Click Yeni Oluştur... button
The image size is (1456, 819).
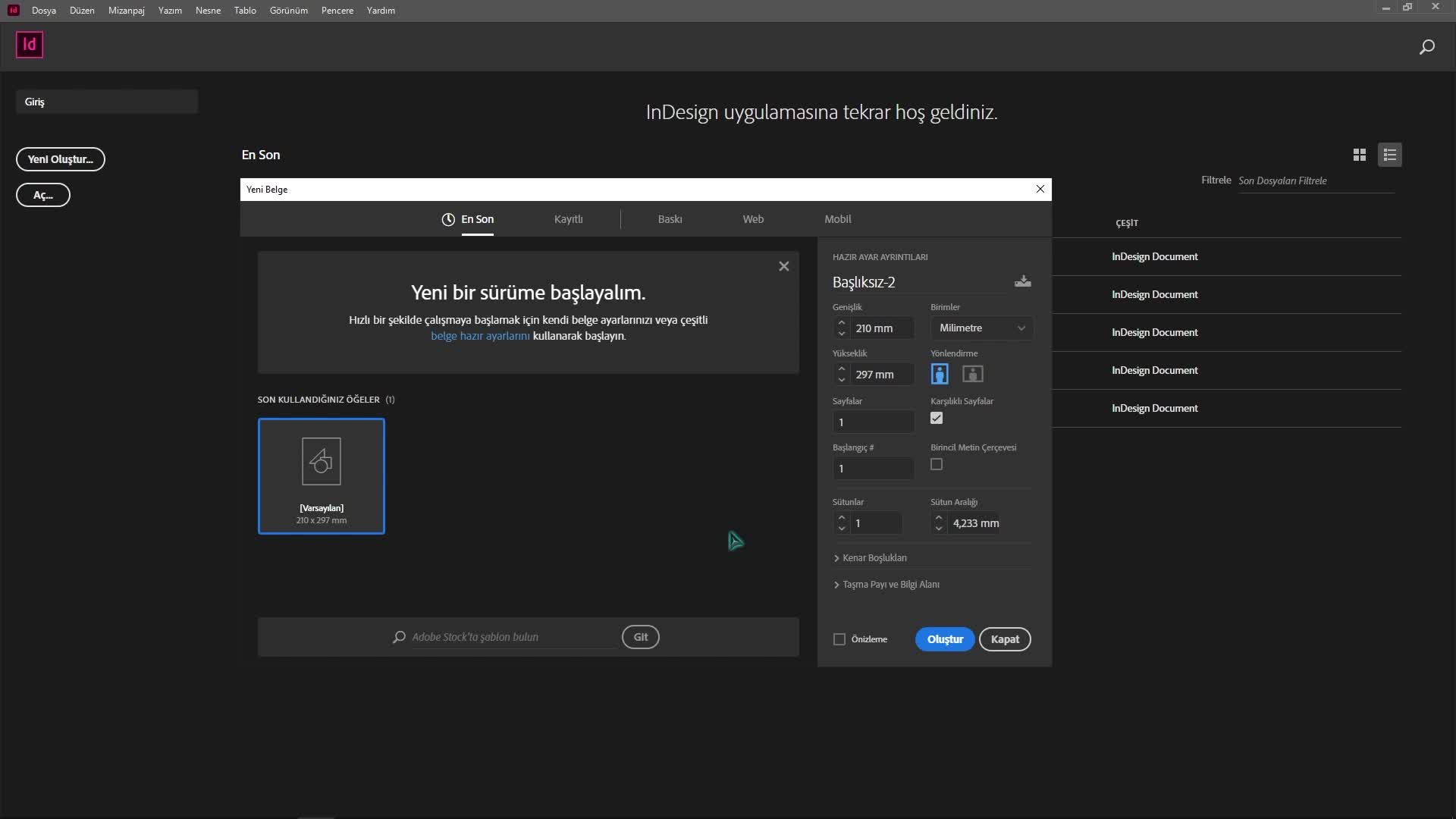61,159
